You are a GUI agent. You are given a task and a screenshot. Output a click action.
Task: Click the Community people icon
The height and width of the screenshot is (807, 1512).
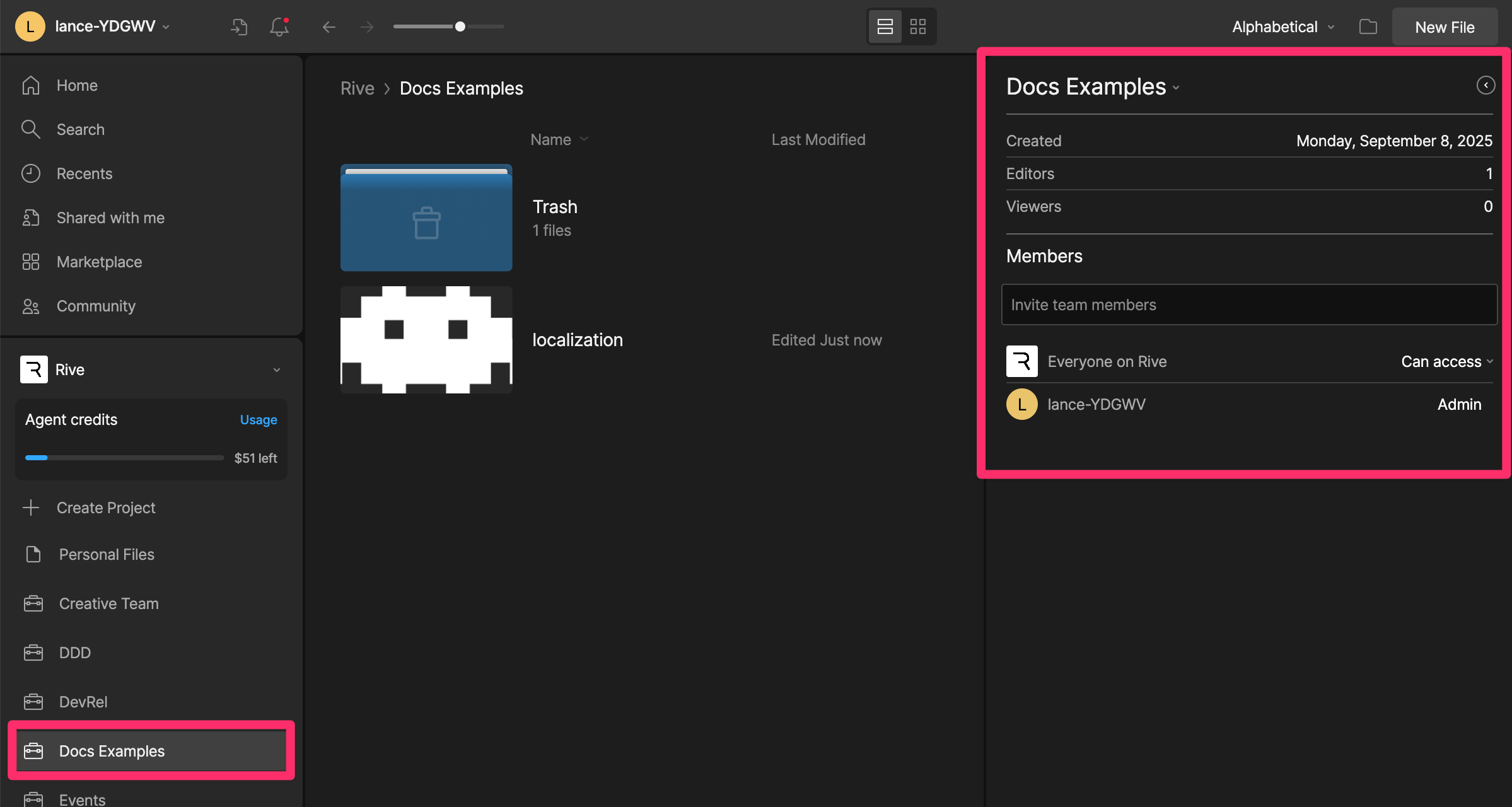(x=30, y=306)
